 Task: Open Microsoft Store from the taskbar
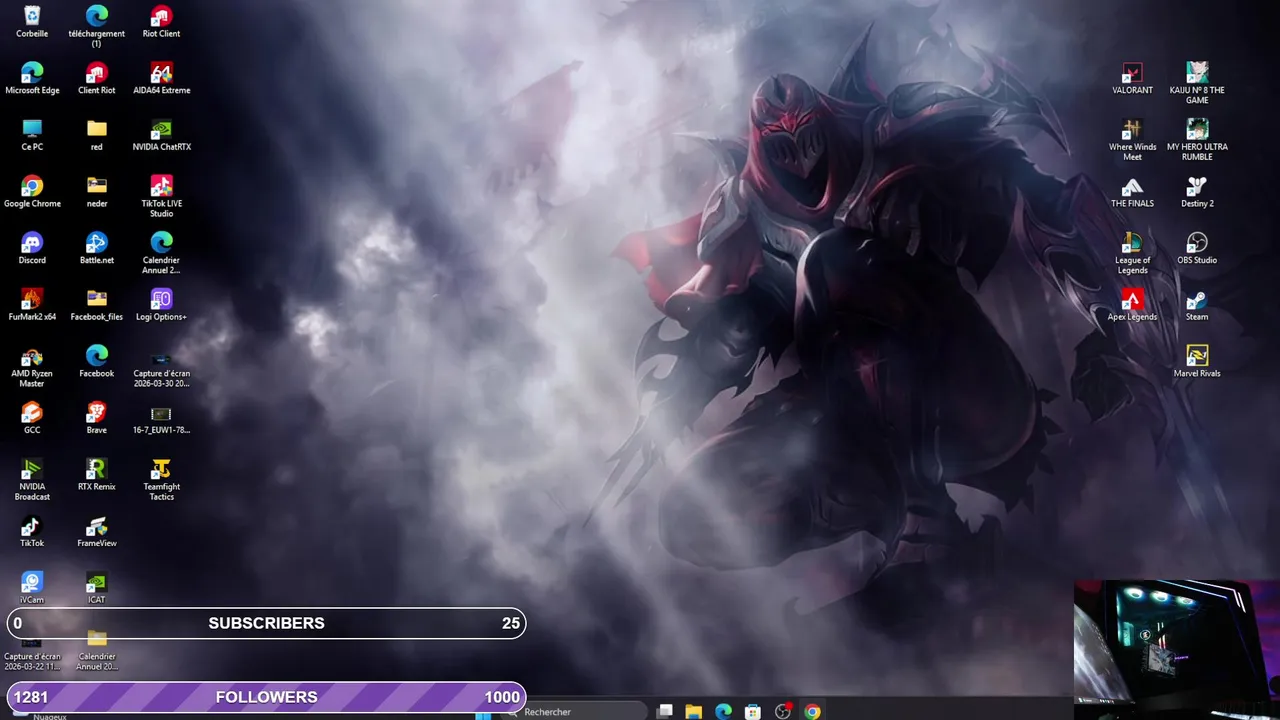pos(753,712)
